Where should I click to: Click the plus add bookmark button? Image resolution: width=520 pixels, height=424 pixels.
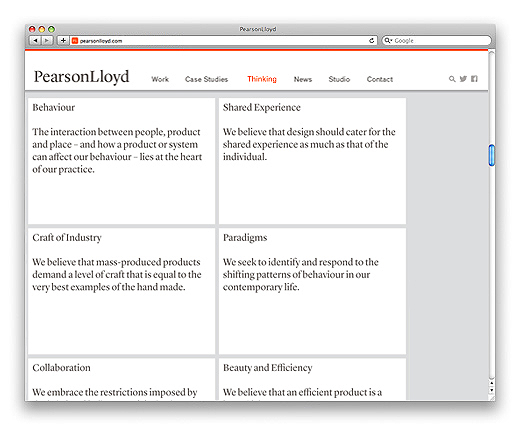63,41
